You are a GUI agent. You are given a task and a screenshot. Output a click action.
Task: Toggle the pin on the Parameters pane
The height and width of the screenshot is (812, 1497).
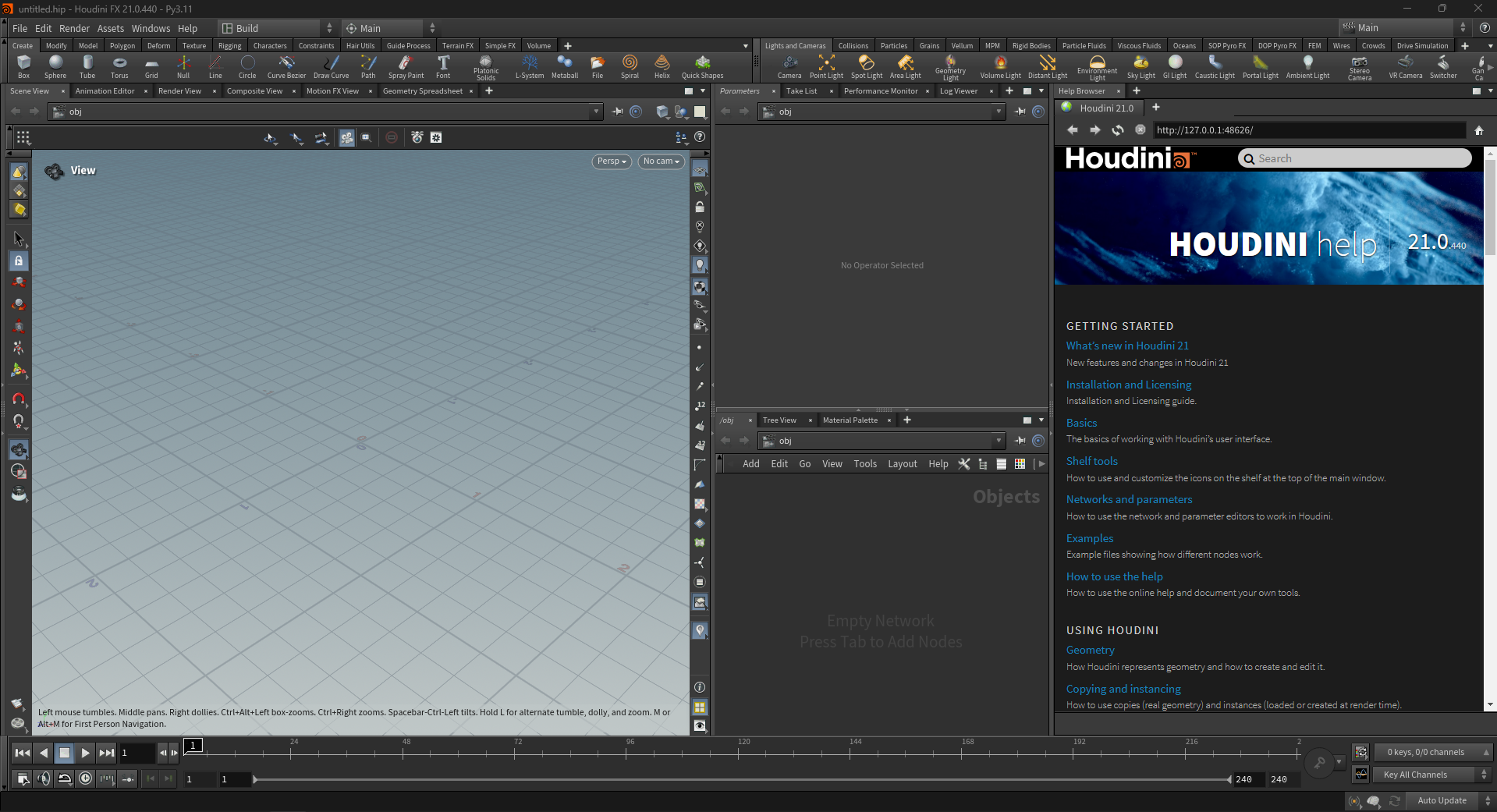[x=1020, y=112]
